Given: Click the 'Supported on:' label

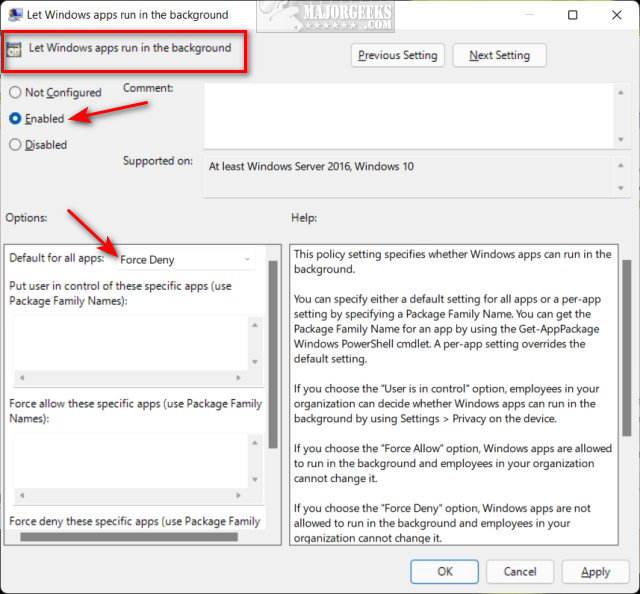Looking at the screenshot, I should click(x=158, y=161).
